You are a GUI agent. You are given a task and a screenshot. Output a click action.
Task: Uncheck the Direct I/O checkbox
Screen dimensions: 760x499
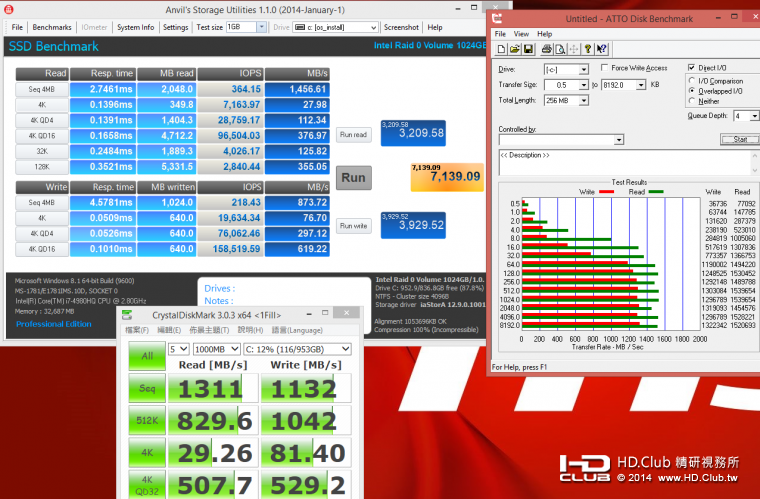tap(692, 68)
